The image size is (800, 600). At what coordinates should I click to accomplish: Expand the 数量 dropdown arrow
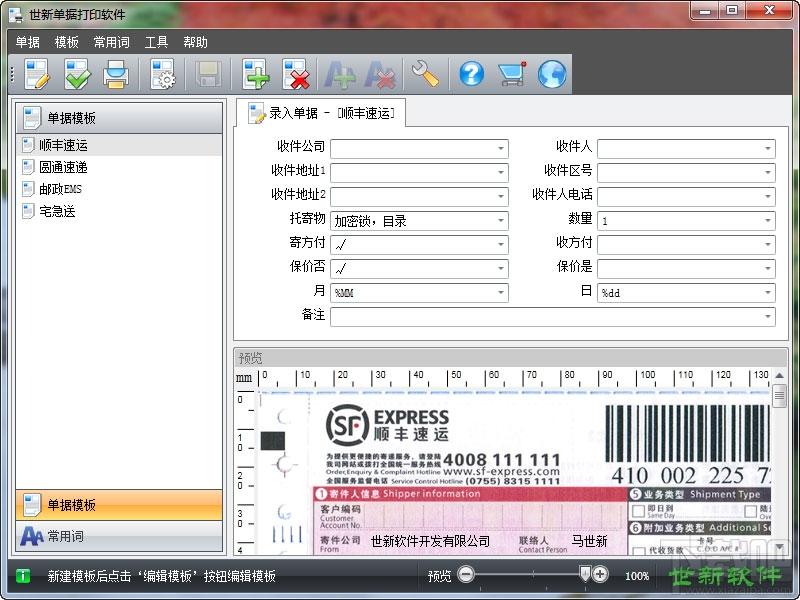[768, 220]
